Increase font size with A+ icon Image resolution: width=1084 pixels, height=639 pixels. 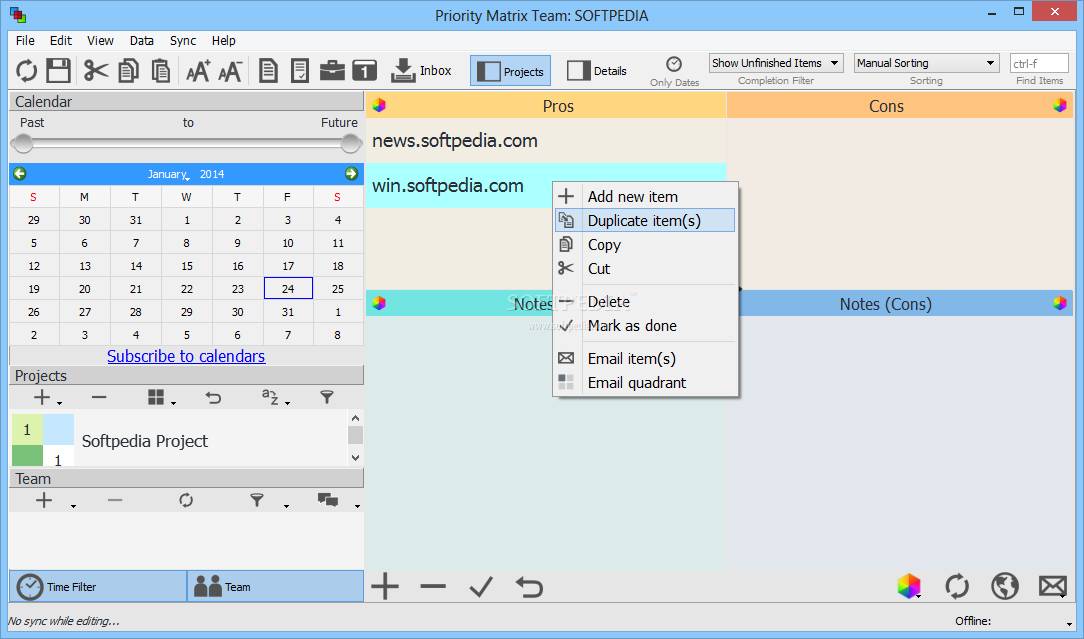[x=198, y=71]
